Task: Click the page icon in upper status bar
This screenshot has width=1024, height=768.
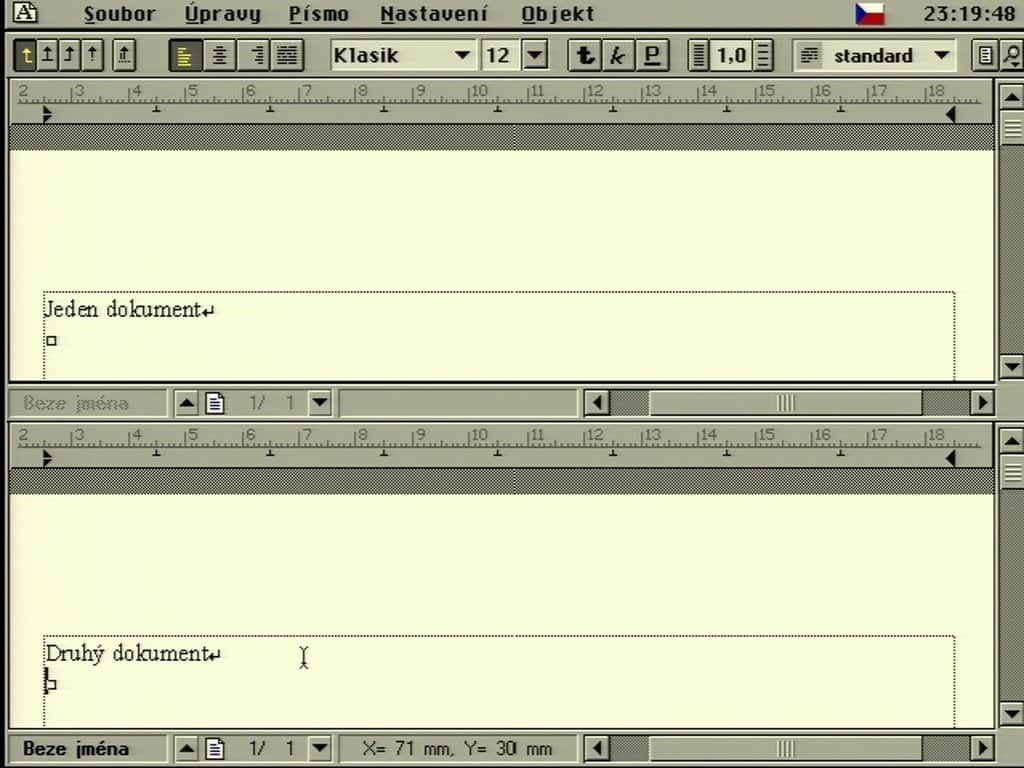Action: (215, 403)
